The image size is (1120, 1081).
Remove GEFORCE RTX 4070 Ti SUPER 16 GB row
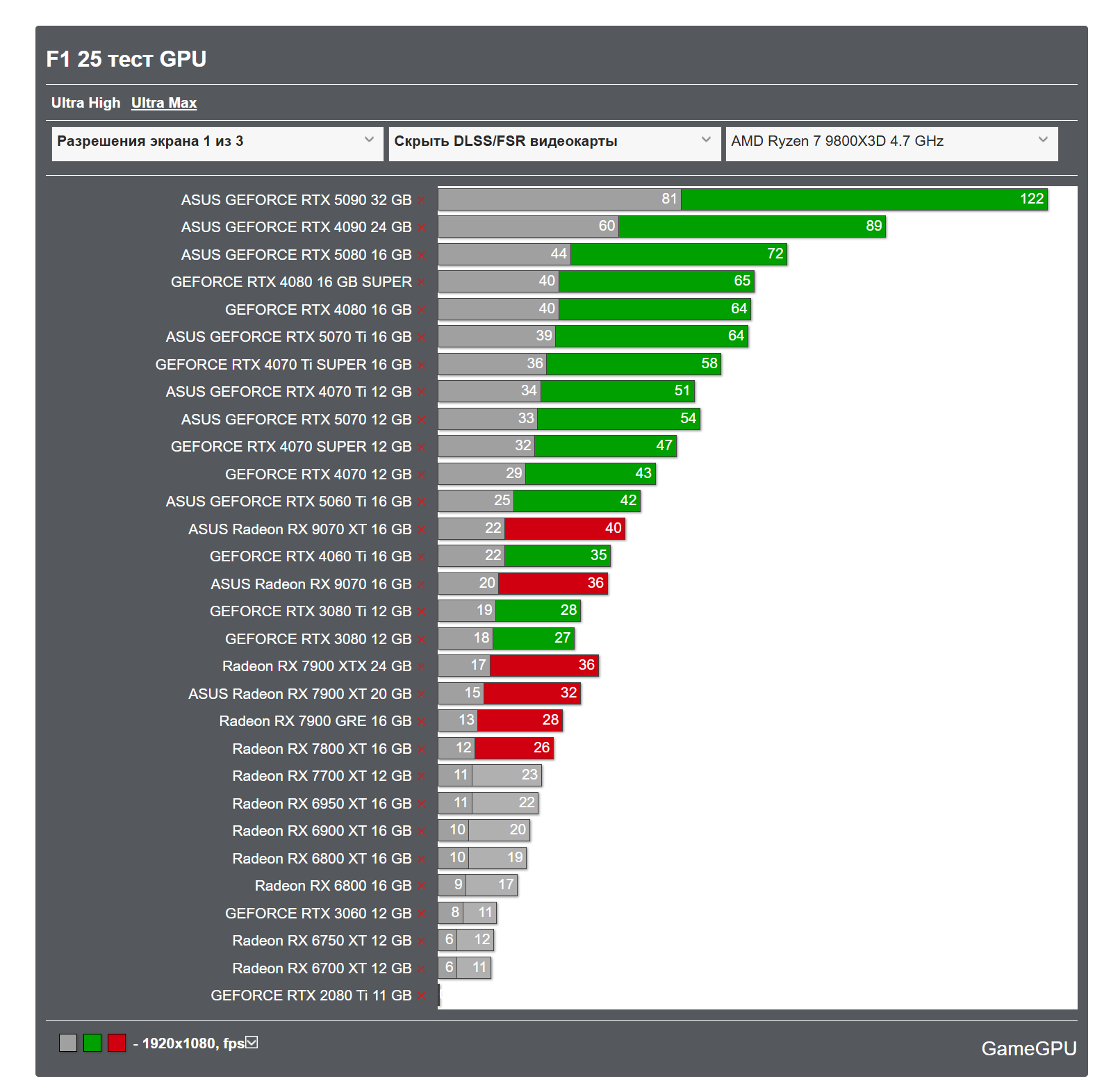pos(422,365)
